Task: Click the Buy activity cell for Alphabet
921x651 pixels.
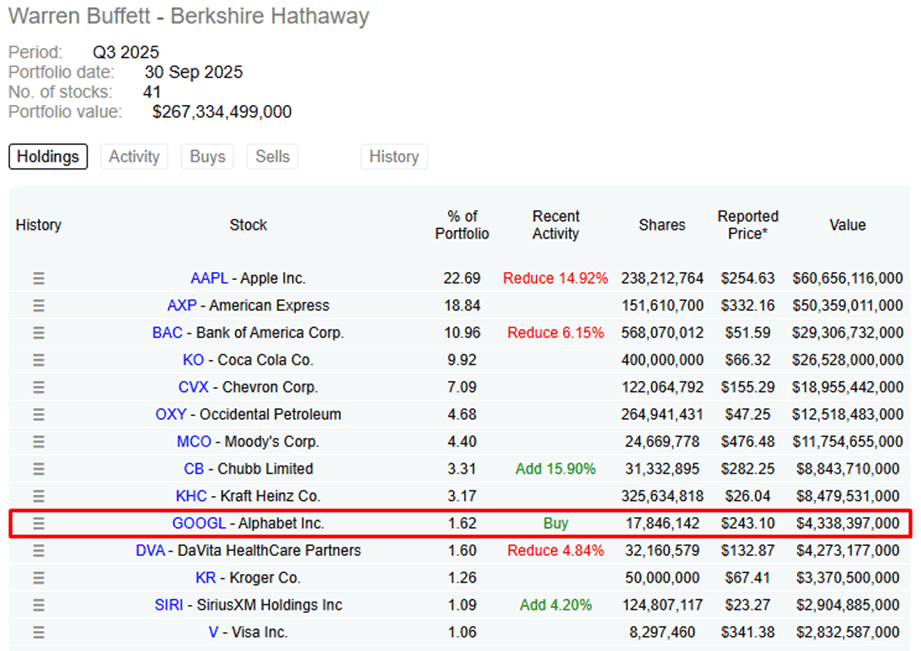Action: 556,524
